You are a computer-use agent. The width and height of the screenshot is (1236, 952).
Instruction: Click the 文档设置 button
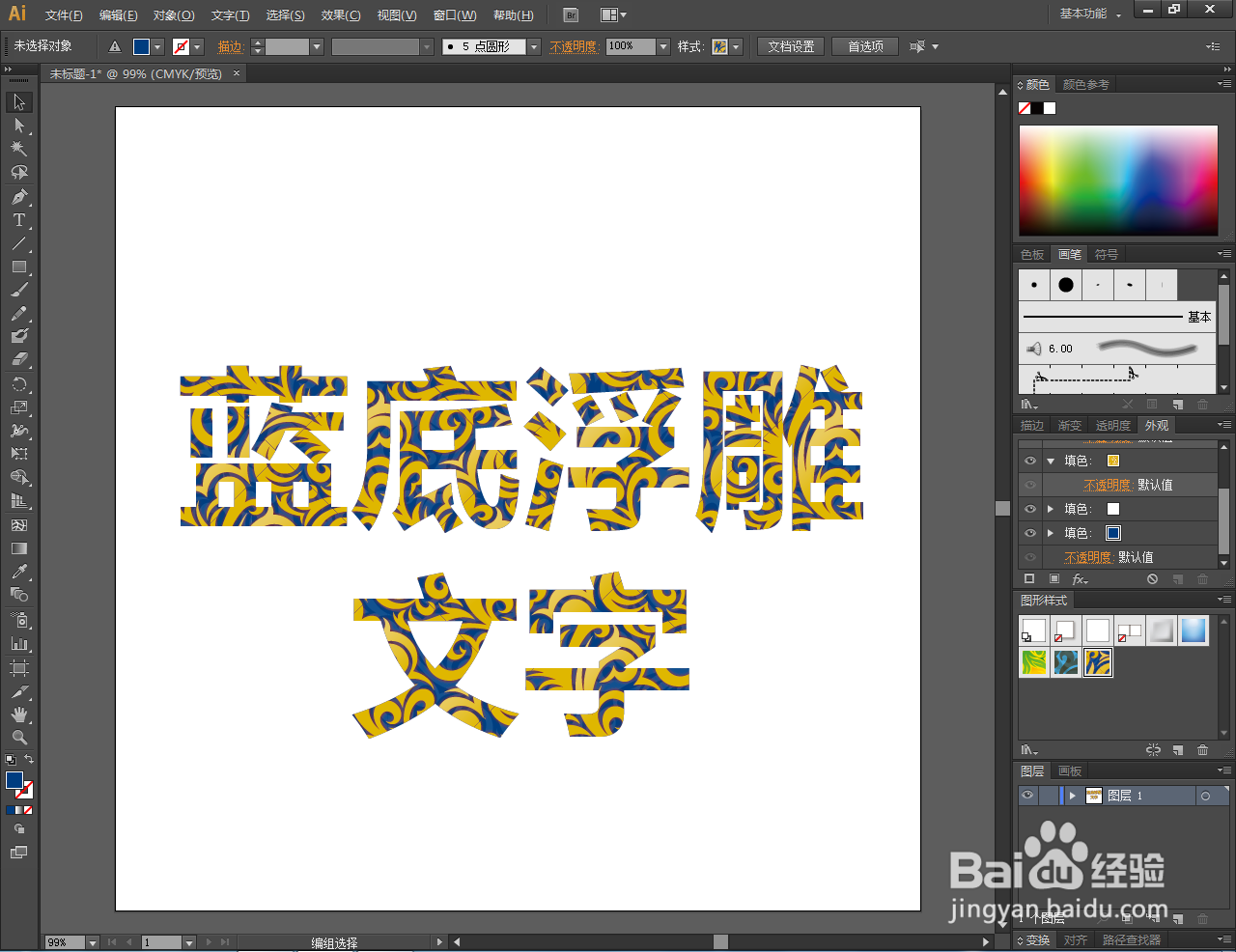tap(790, 45)
